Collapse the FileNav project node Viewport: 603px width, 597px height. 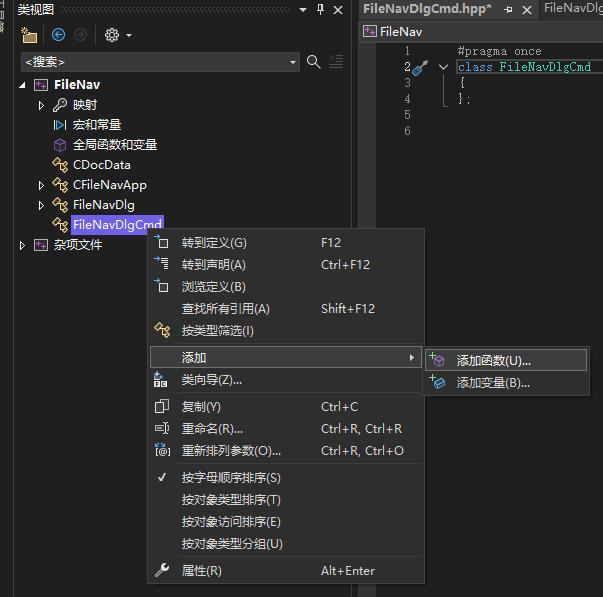pyautogui.click(x=23, y=85)
